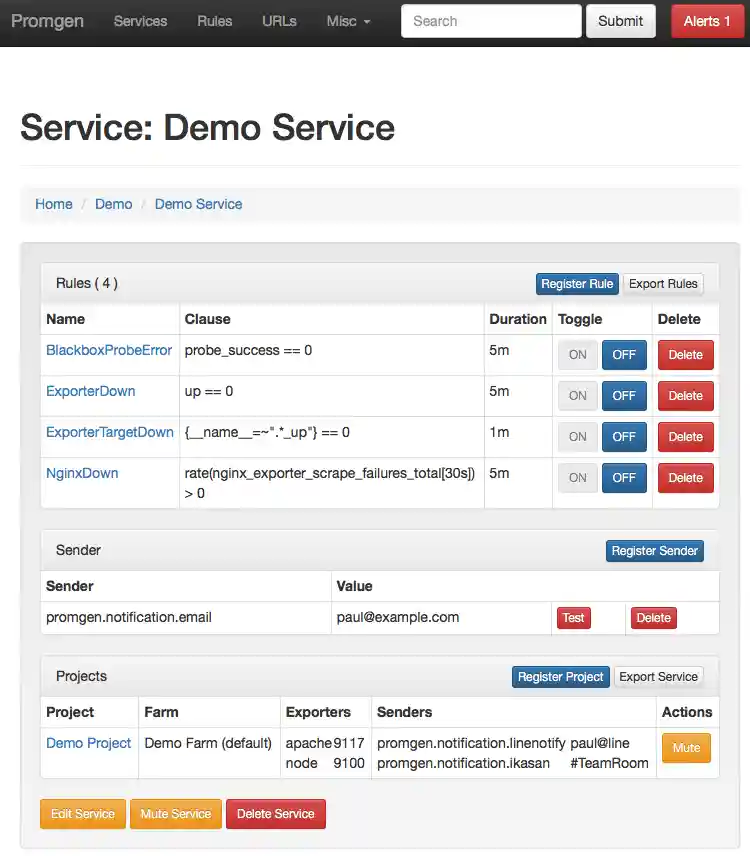Screen dimensions: 750x856
Task: Open the Demo Project link
Action: pyautogui.click(x=89, y=743)
